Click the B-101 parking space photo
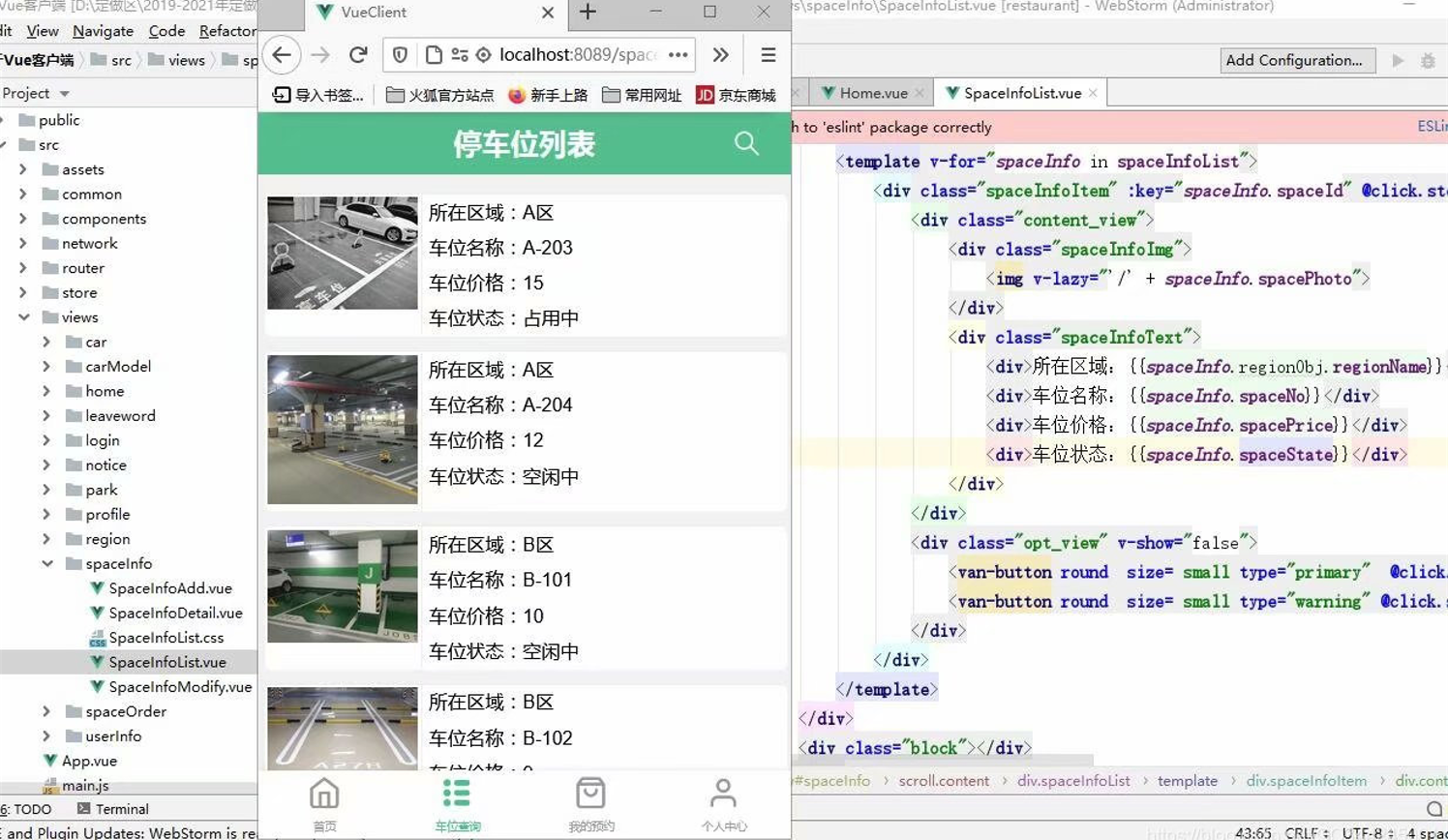 [x=343, y=585]
